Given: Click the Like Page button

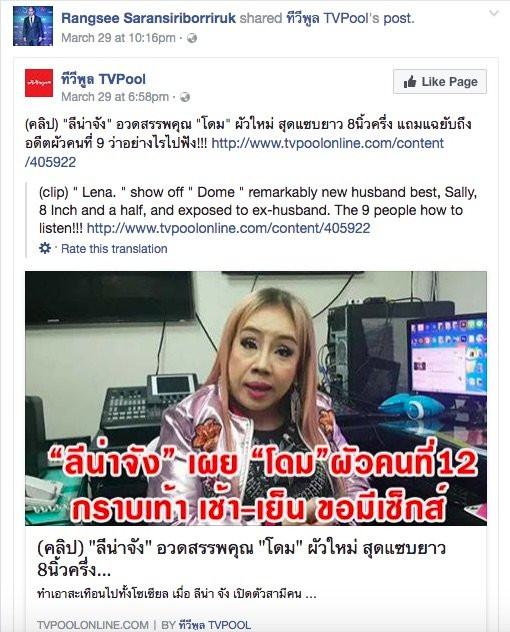Looking at the screenshot, I should [440, 82].
